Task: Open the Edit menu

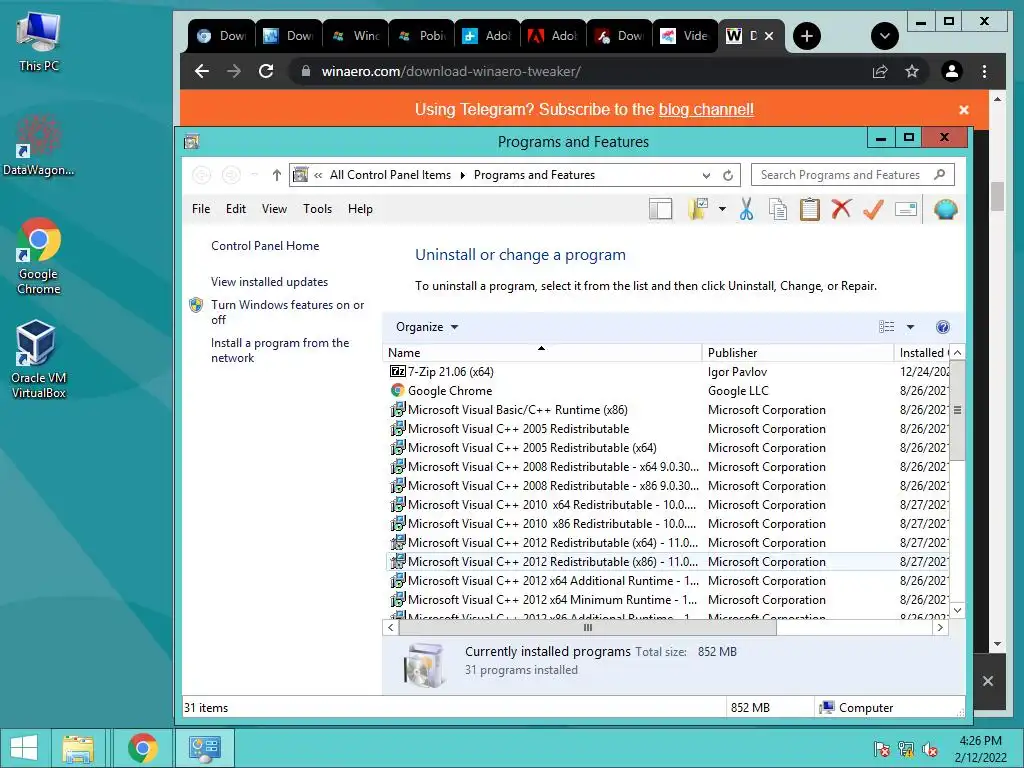Action: 236,209
